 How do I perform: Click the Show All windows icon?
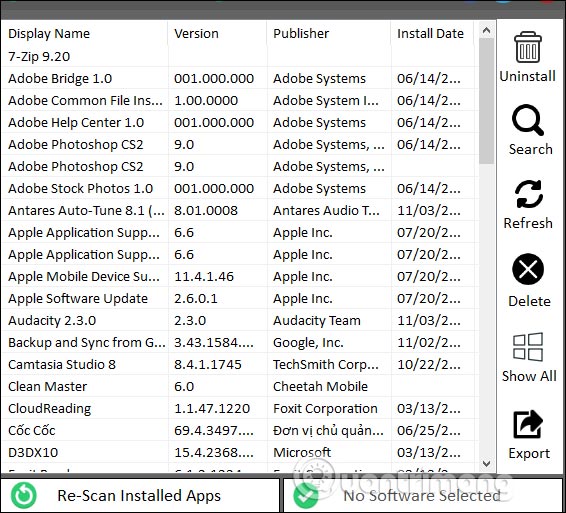point(528,347)
